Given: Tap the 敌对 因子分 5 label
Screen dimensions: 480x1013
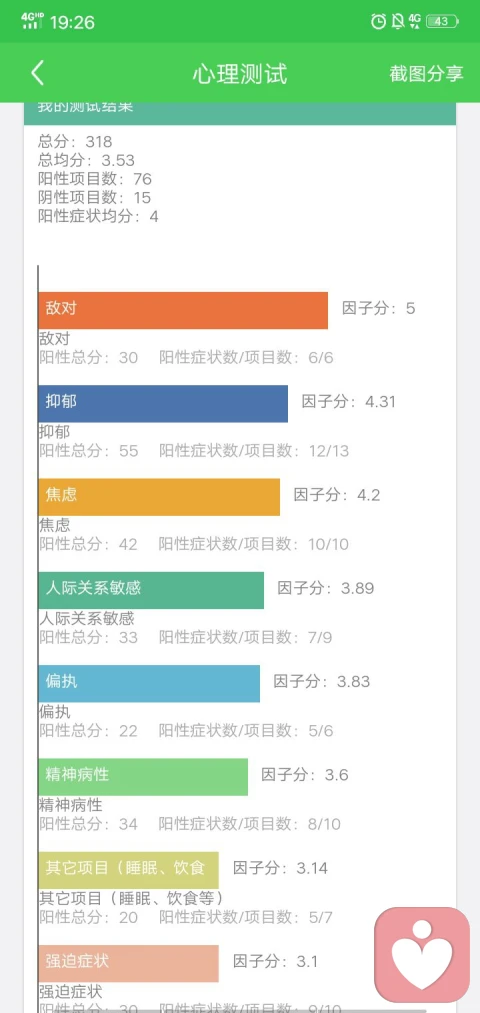Looking at the screenshot, I should click(x=379, y=308).
